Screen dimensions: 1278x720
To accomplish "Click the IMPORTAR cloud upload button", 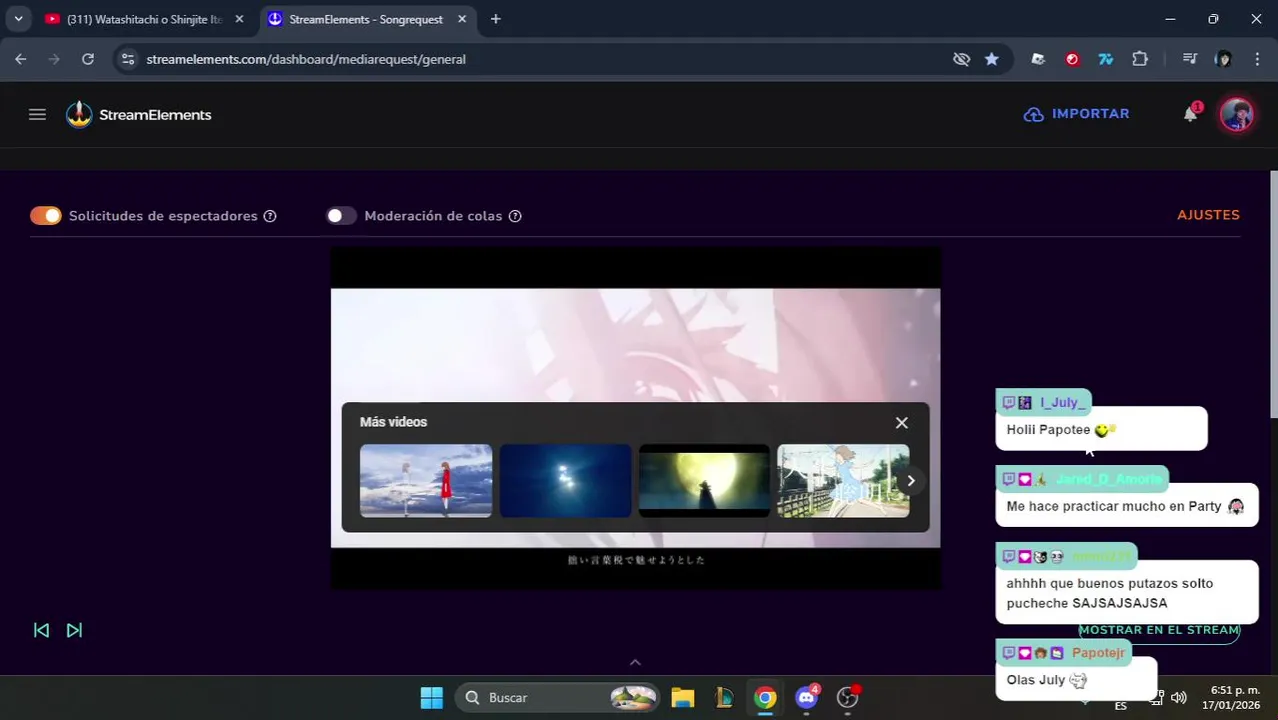I will coord(1077,114).
